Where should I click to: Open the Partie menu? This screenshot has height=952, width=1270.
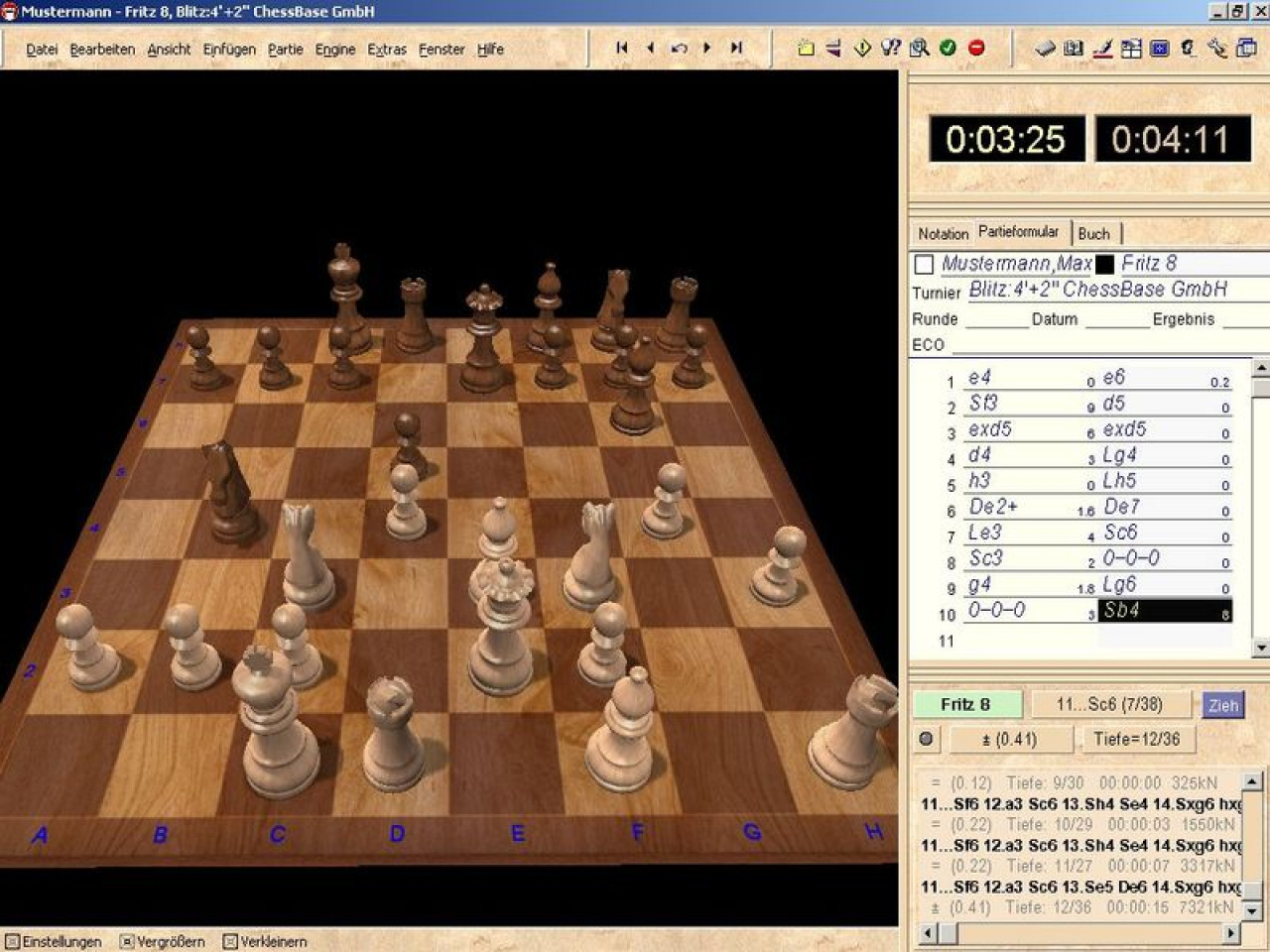click(x=286, y=50)
